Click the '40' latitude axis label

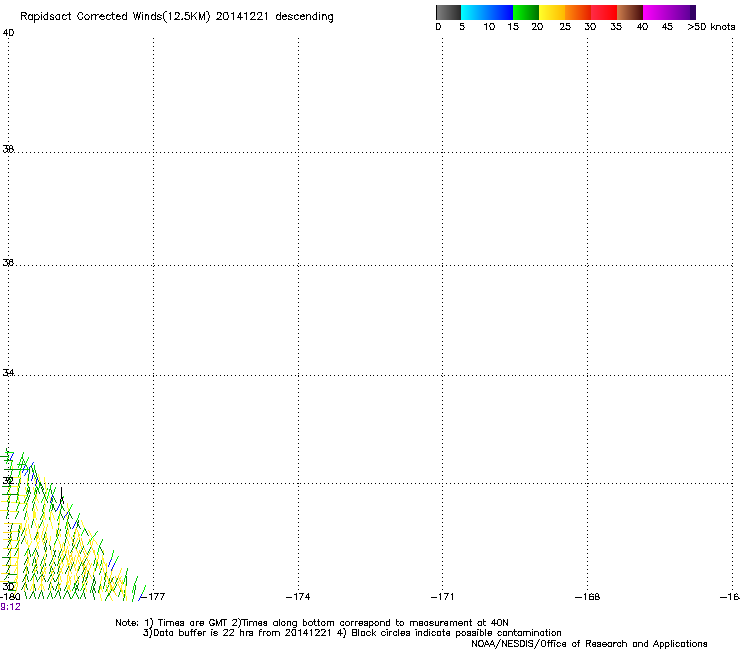click(8, 33)
